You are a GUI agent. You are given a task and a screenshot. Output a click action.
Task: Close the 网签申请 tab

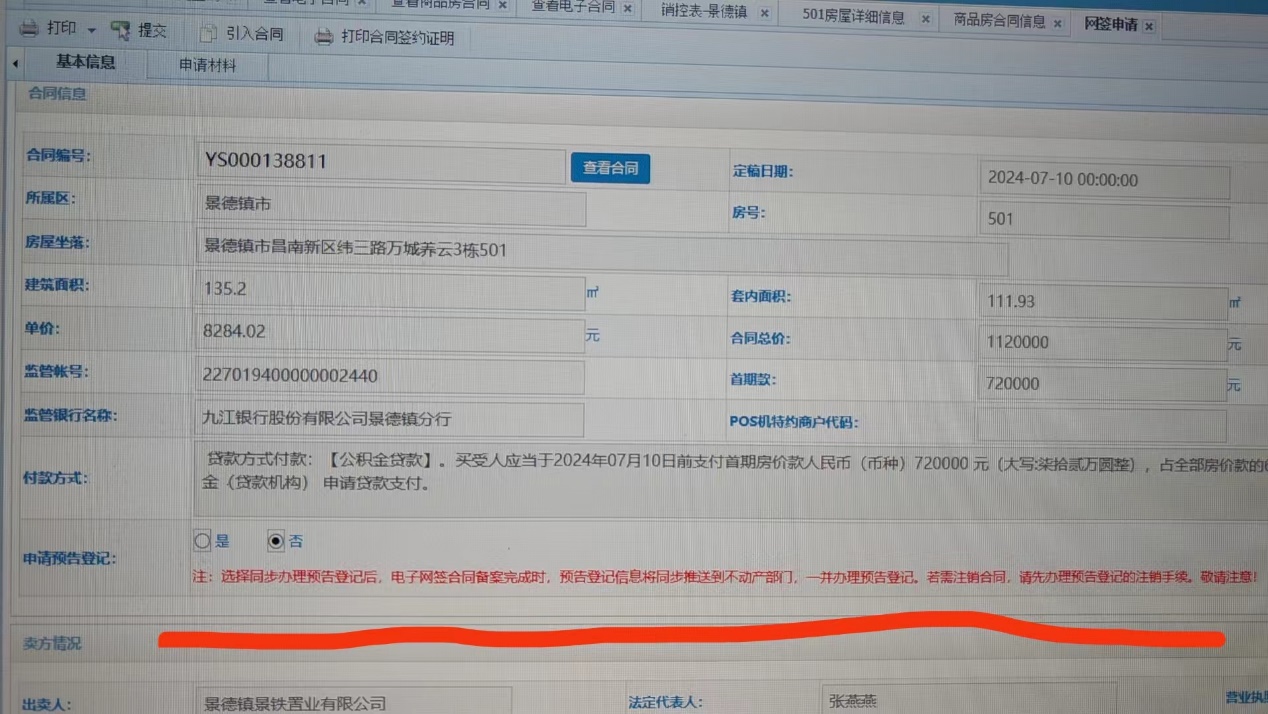point(1149,26)
